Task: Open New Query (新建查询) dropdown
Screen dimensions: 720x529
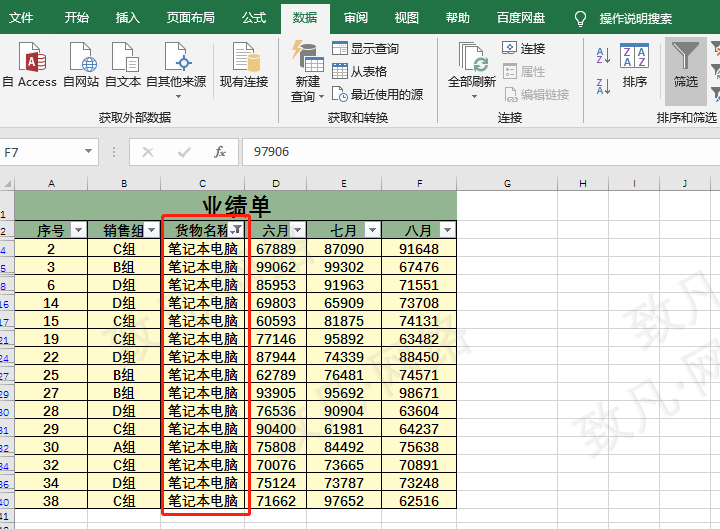Action: (307, 71)
